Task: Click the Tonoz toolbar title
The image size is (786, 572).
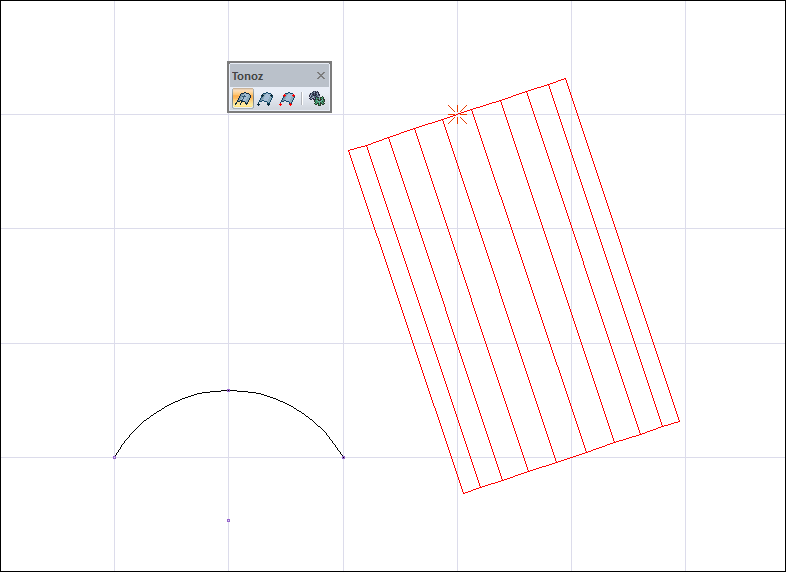Action: (x=247, y=76)
